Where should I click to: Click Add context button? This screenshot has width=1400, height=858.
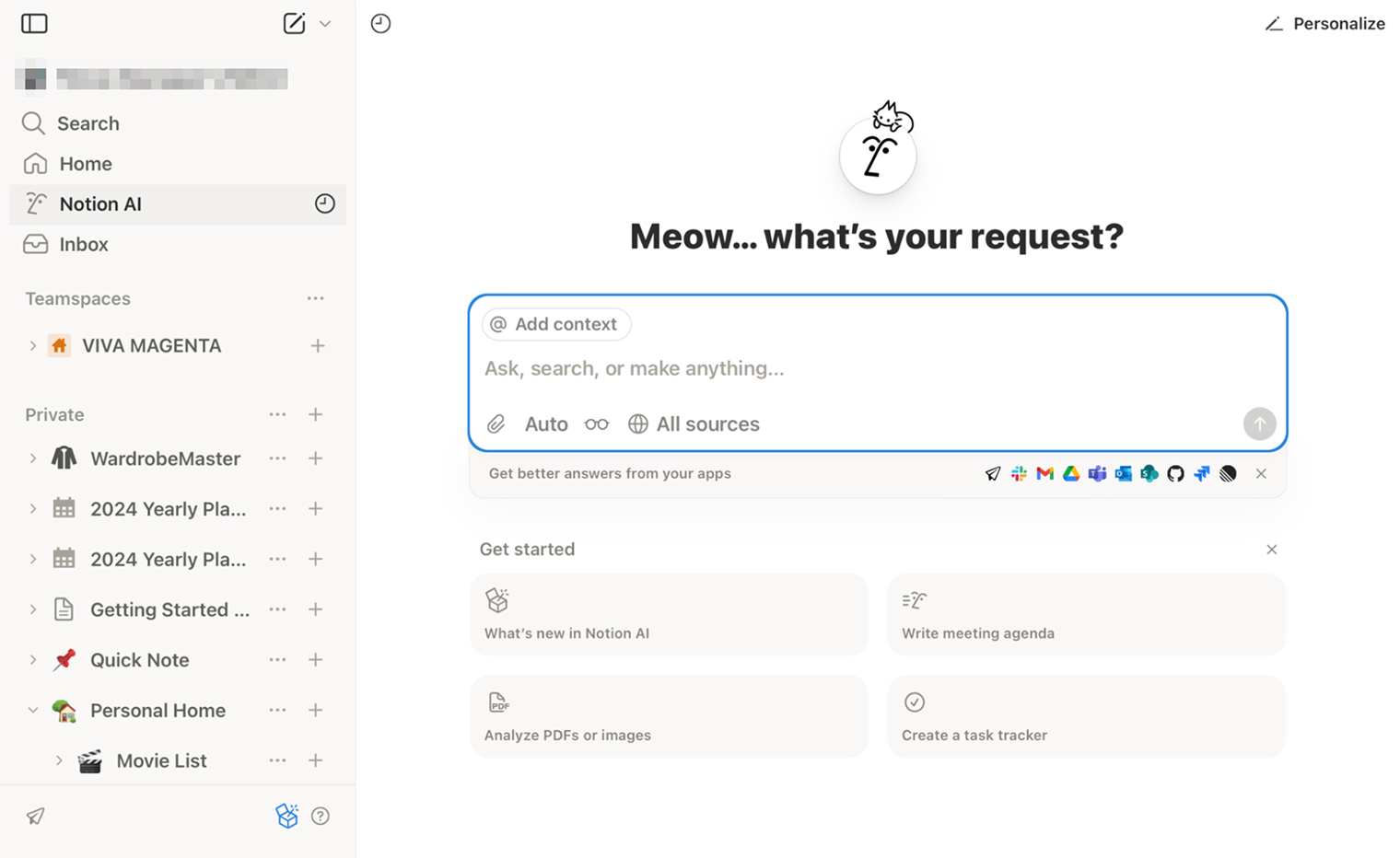tap(555, 324)
